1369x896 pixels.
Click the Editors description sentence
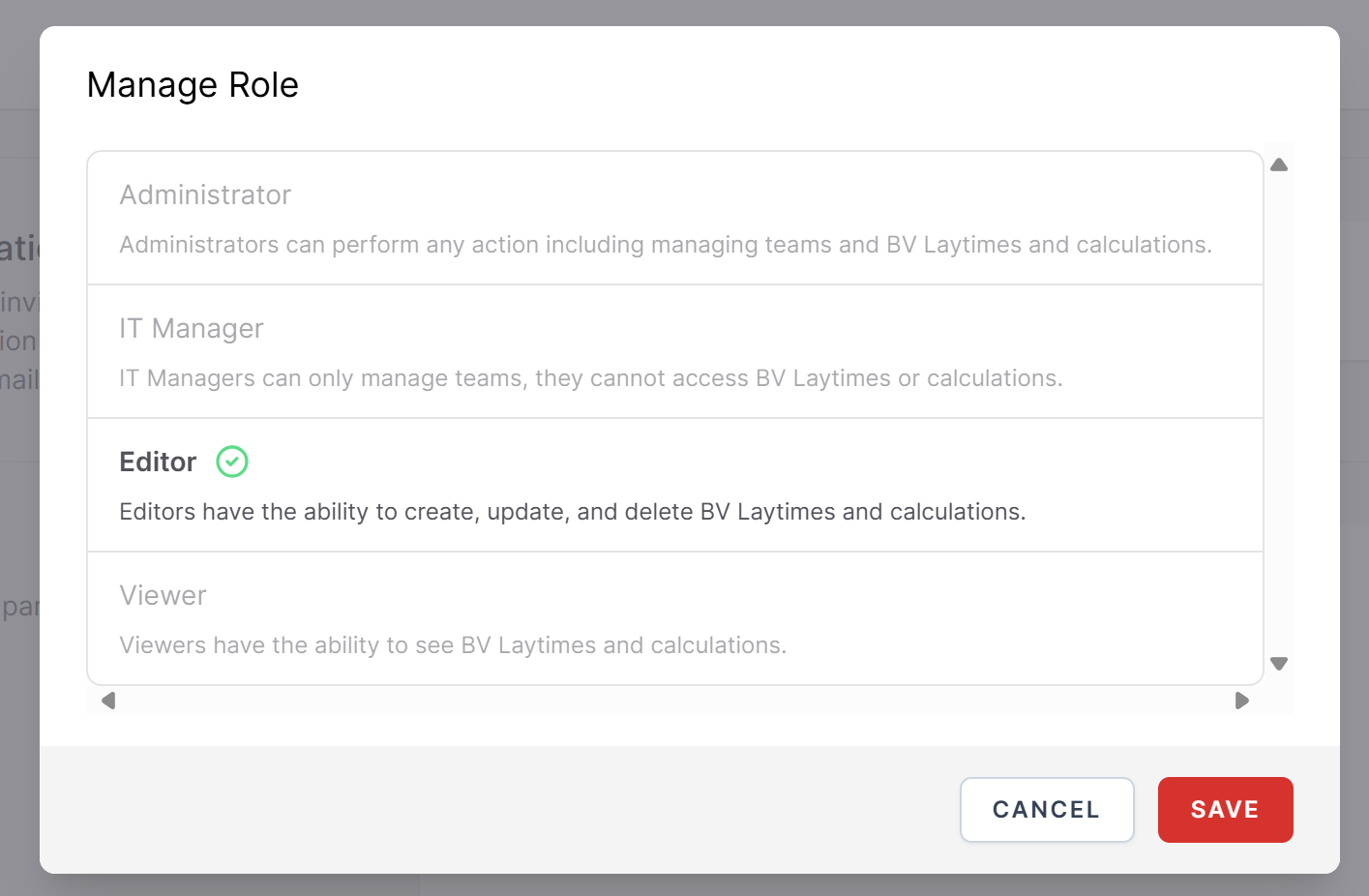click(572, 512)
